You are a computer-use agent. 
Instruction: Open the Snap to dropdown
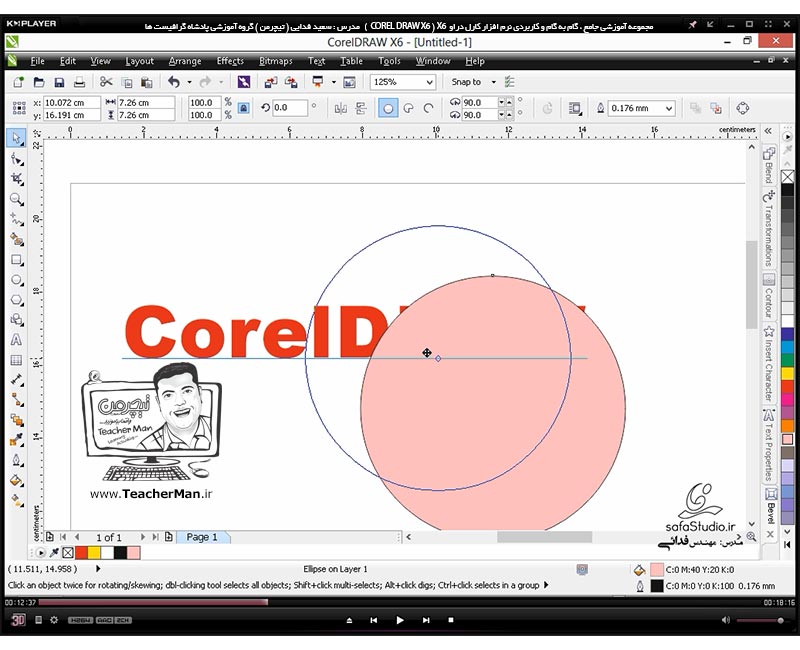(493, 82)
